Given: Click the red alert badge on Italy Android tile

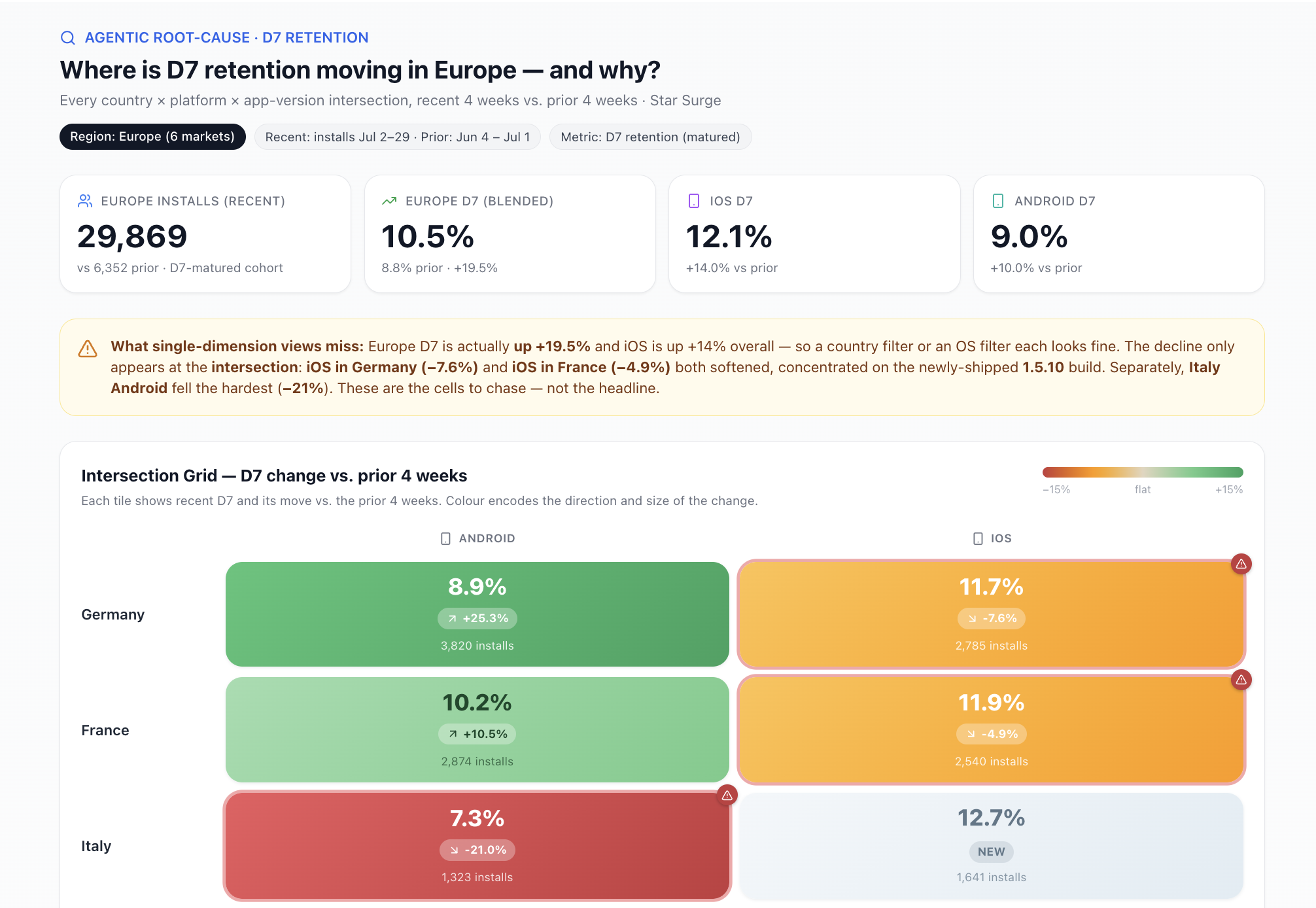Looking at the screenshot, I should [727, 795].
